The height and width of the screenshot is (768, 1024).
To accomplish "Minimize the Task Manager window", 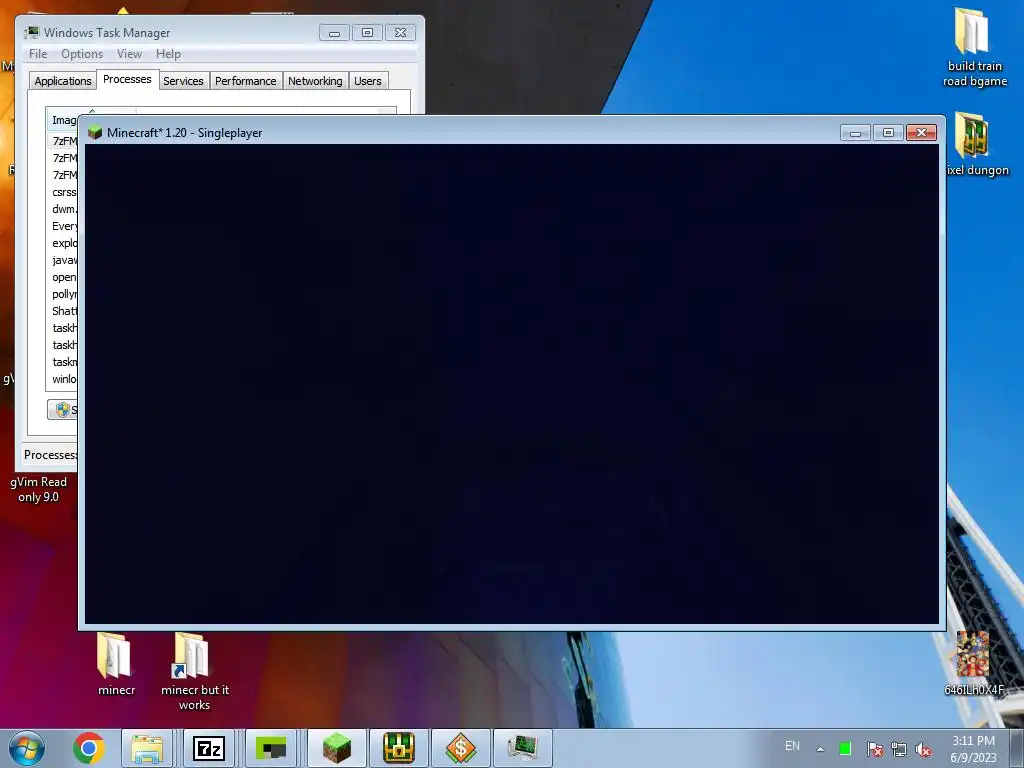I will (x=334, y=33).
